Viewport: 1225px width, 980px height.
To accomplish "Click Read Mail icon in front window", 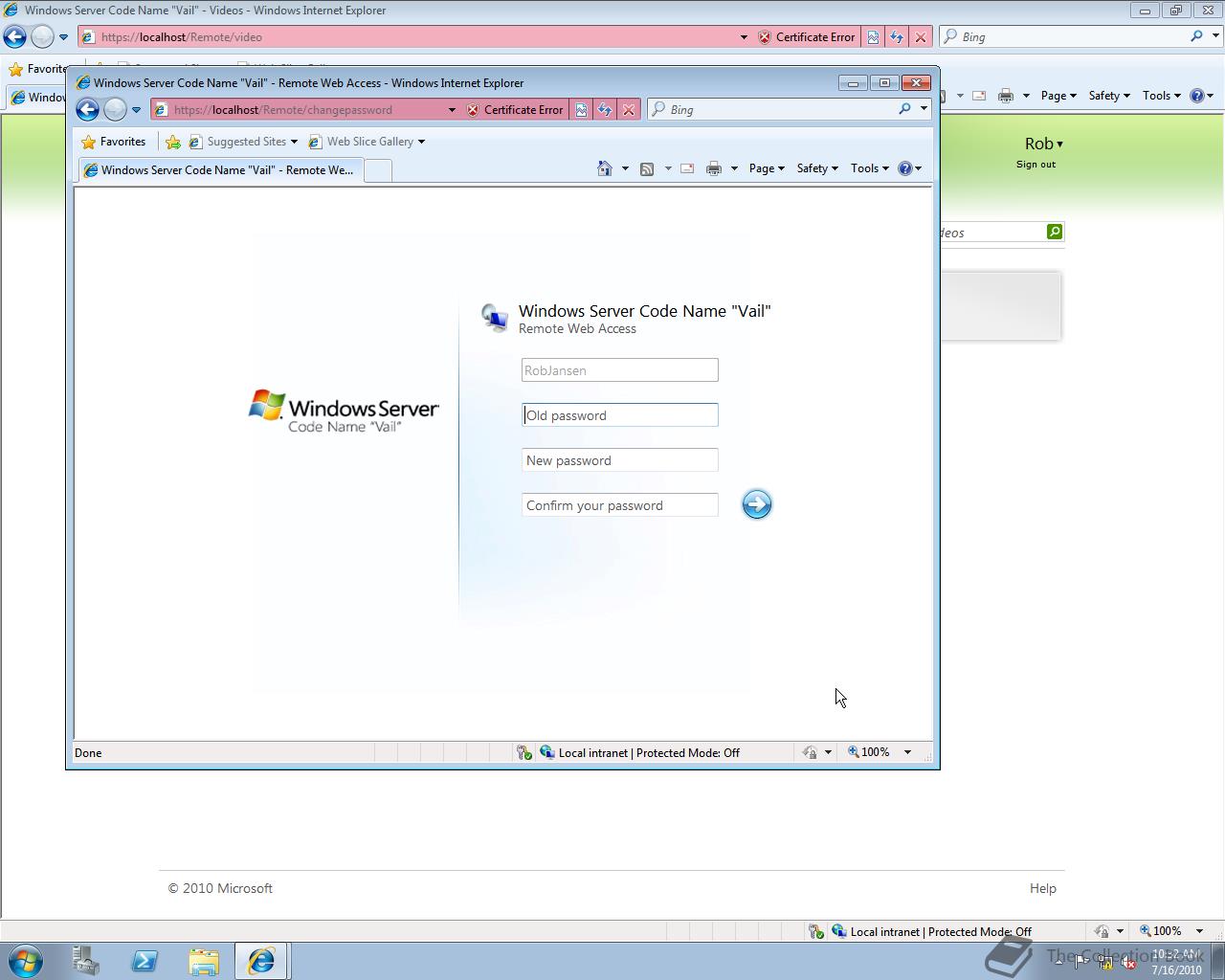I will [687, 168].
